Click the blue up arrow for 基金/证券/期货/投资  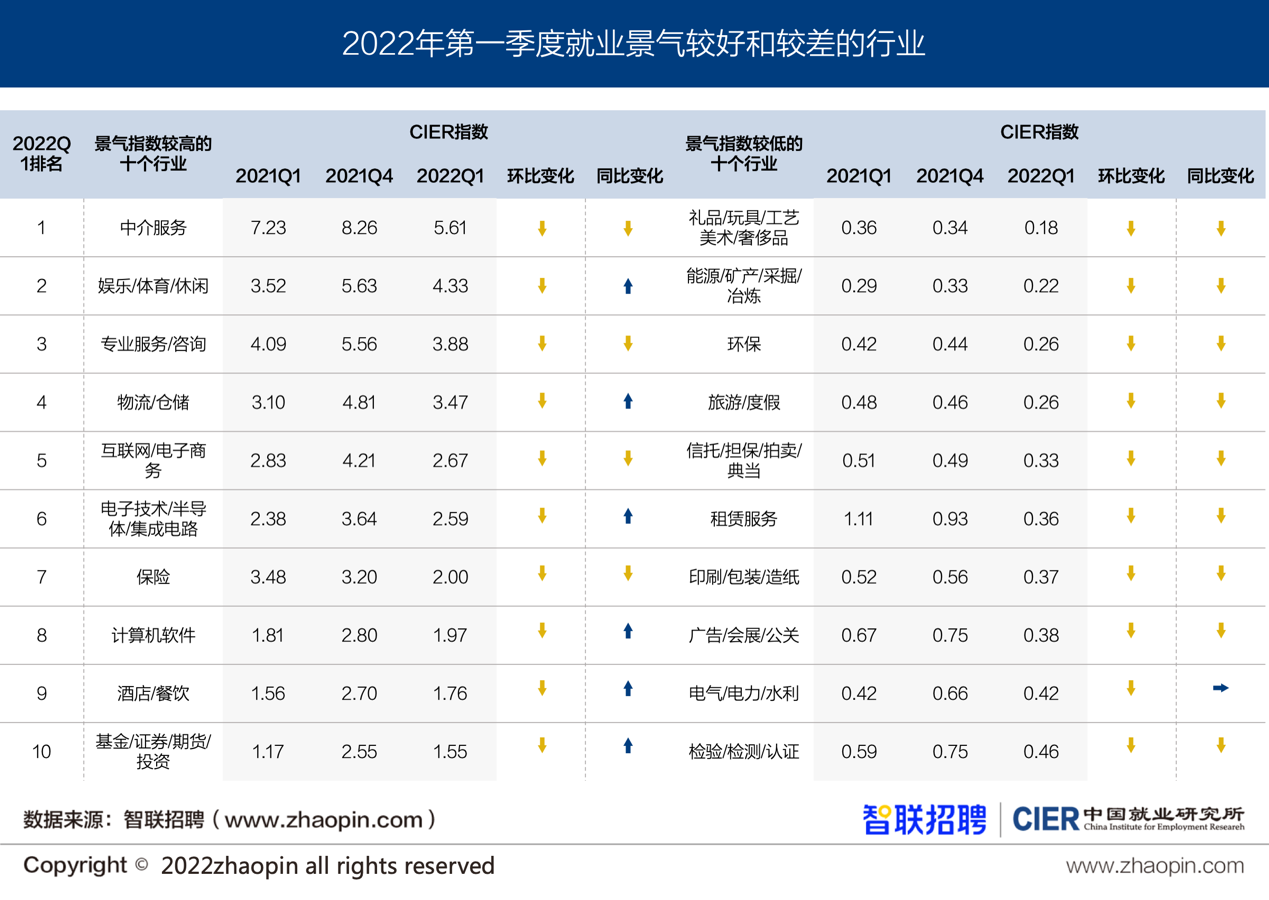(628, 745)
